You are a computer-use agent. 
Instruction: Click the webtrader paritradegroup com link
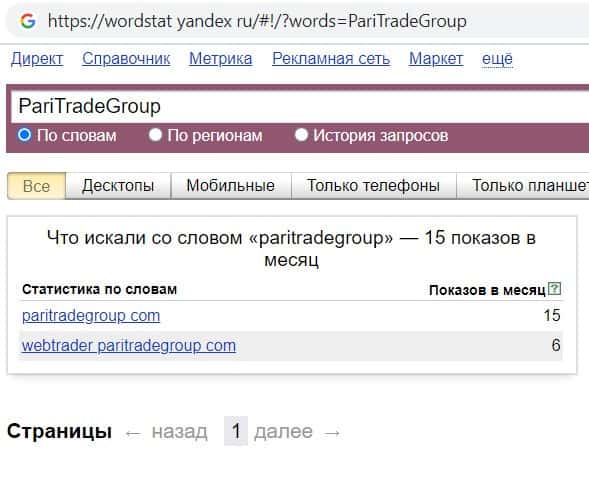pyautogui.click(x=129, y=346)
